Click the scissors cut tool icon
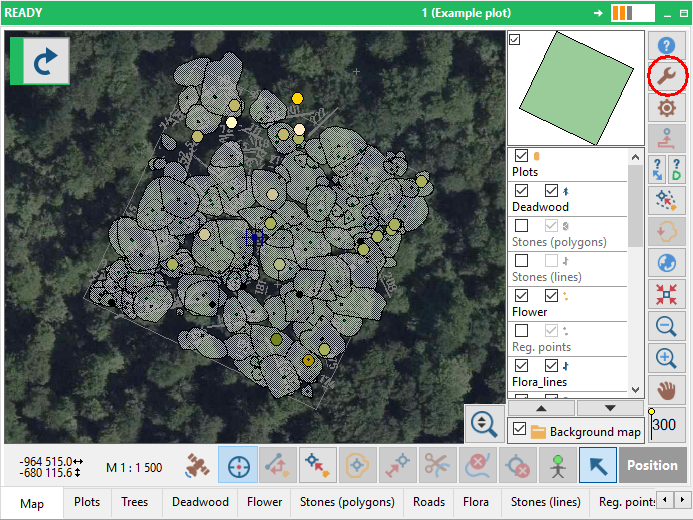Image resolution: width=693 pixels, height=520 pixels. [436, 465]
